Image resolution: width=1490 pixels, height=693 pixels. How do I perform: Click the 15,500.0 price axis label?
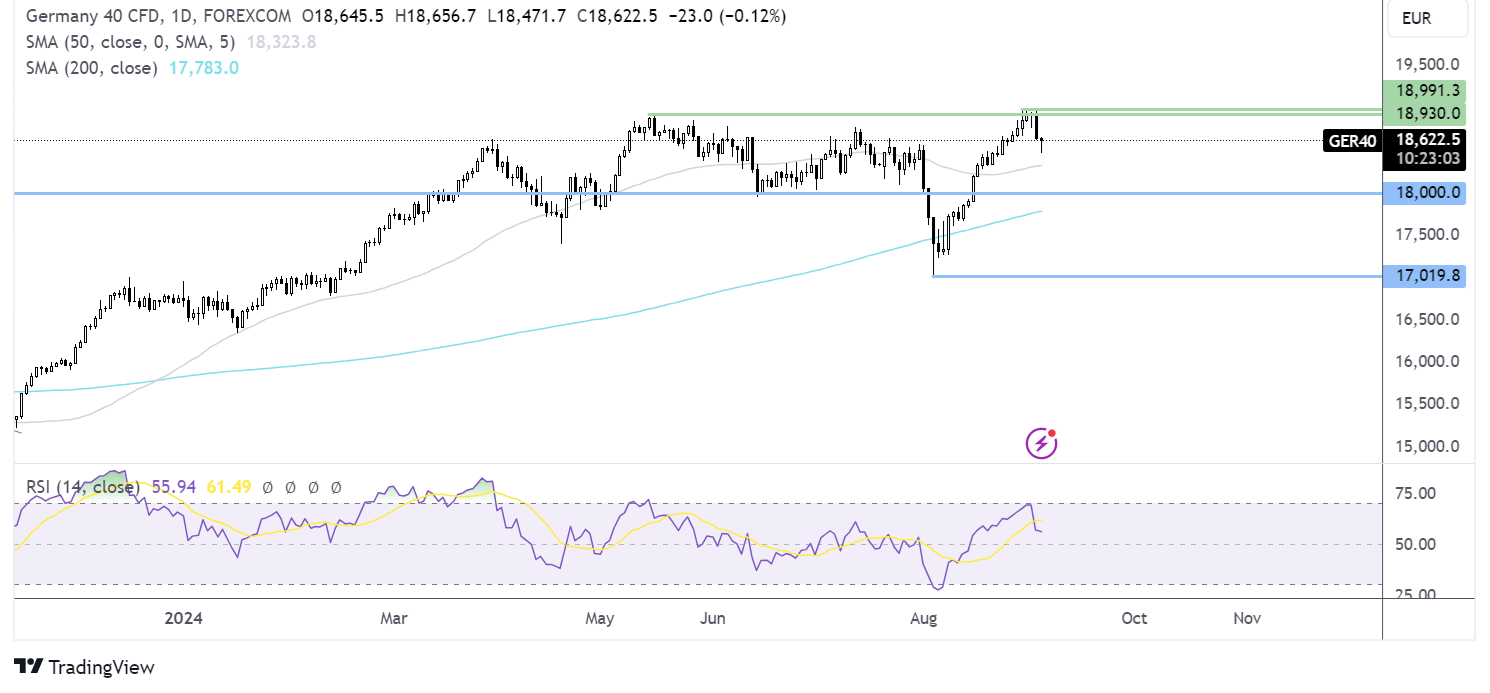1429,403
